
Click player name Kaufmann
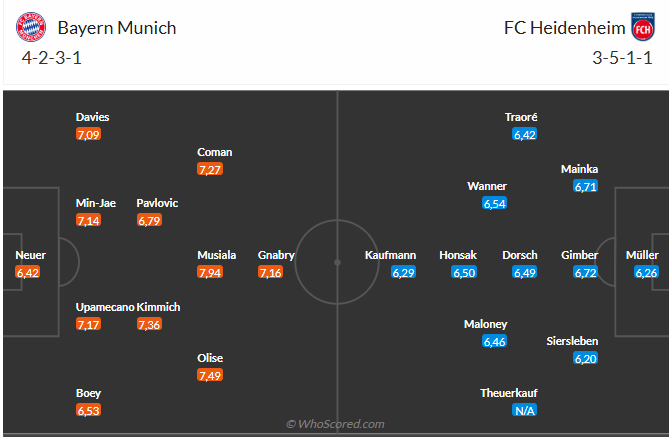(389, 255)
